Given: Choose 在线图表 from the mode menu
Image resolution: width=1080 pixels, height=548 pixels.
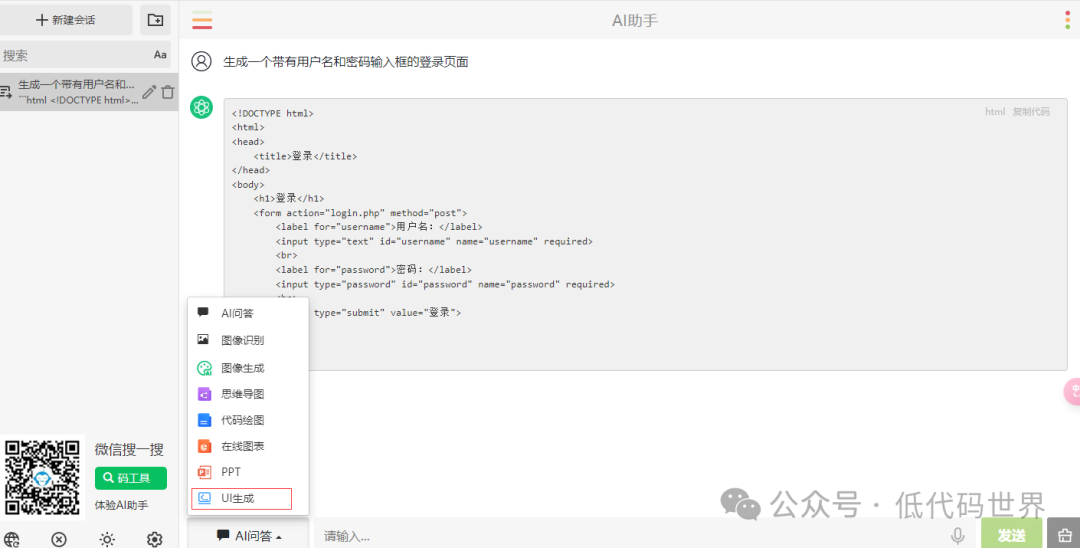Looking at the screenshot, I should pyautogui.click(x=248, y=447).
